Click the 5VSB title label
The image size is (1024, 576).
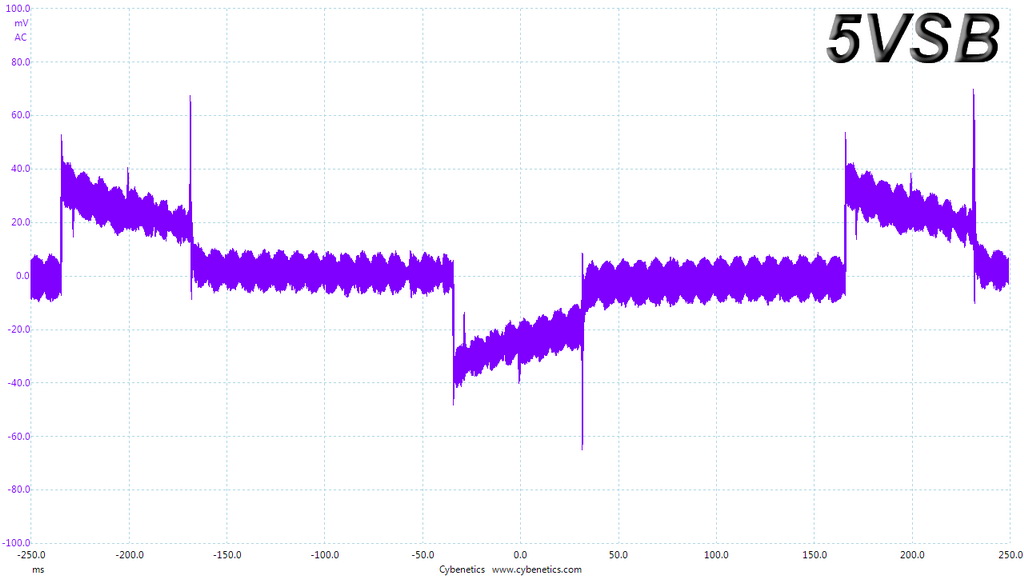(913, 39)
